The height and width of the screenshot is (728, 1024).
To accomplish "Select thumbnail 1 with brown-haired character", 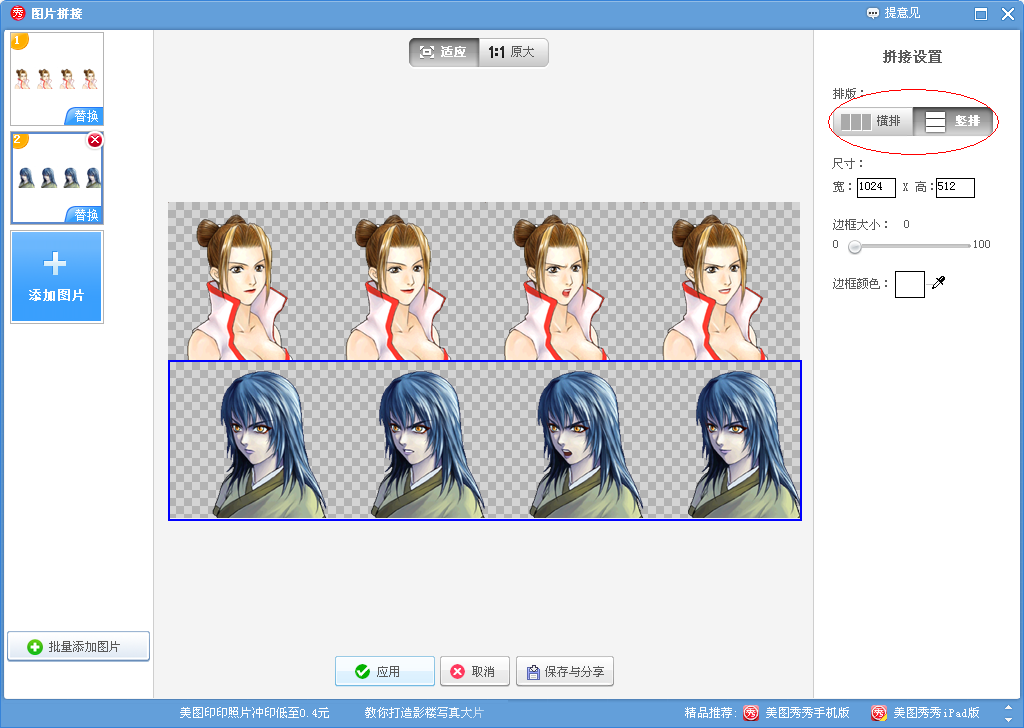I will [57, 78].
